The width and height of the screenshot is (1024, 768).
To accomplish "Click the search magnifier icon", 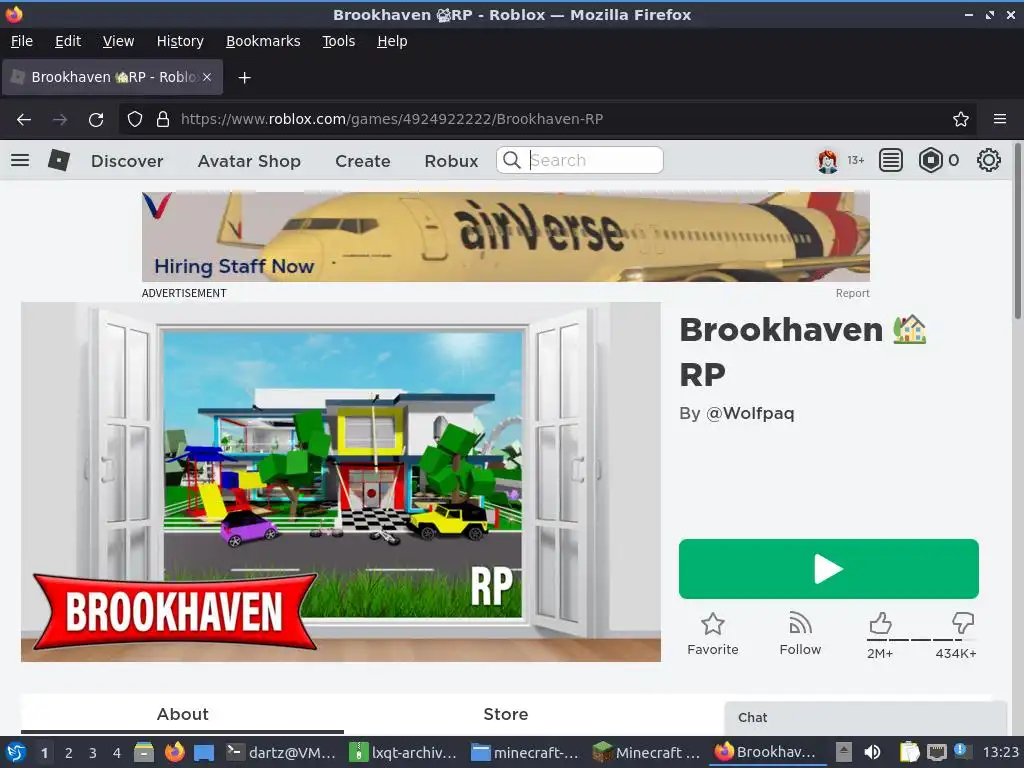I will coord(512,160).
